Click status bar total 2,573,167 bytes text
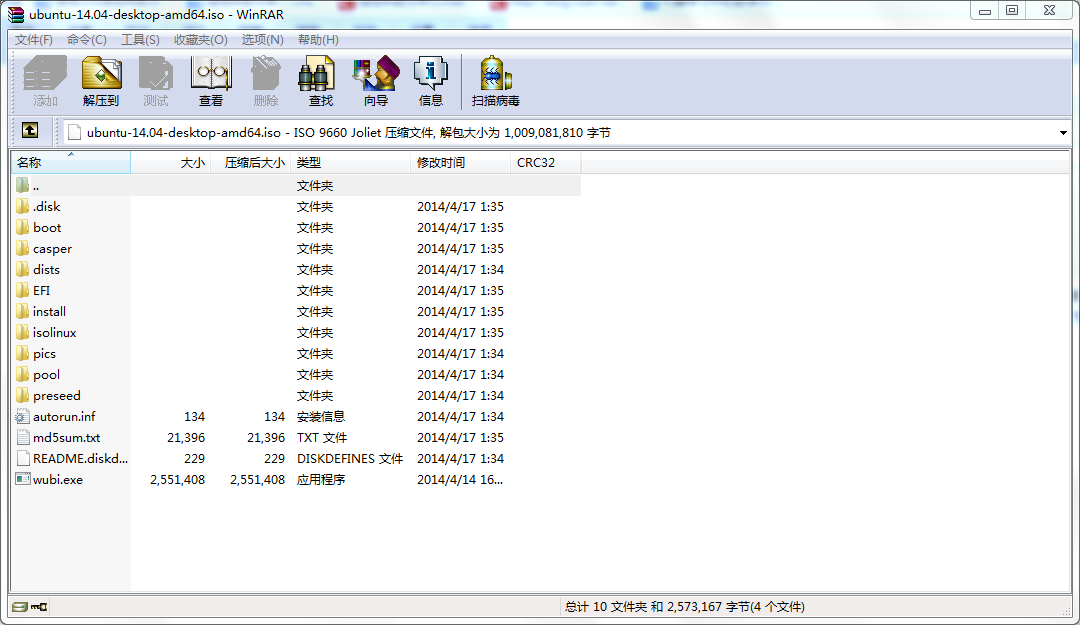 (x=685, y=607)
